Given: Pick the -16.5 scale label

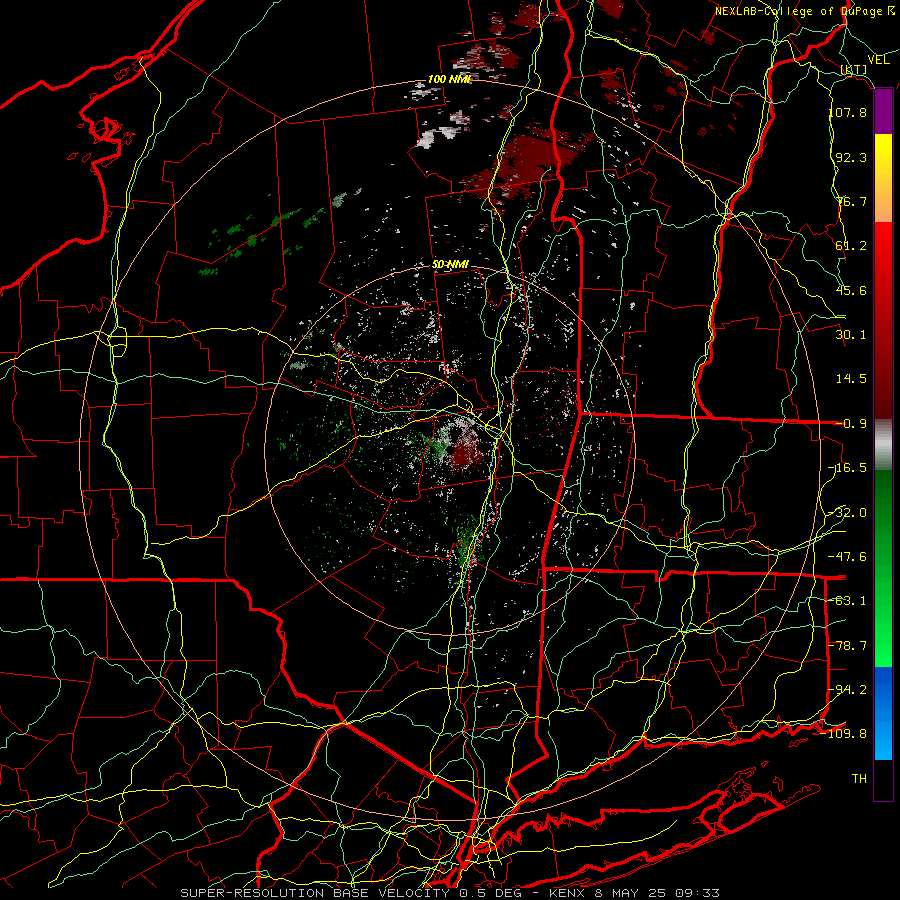Looking at the screenshot, I should coord(847,468).
